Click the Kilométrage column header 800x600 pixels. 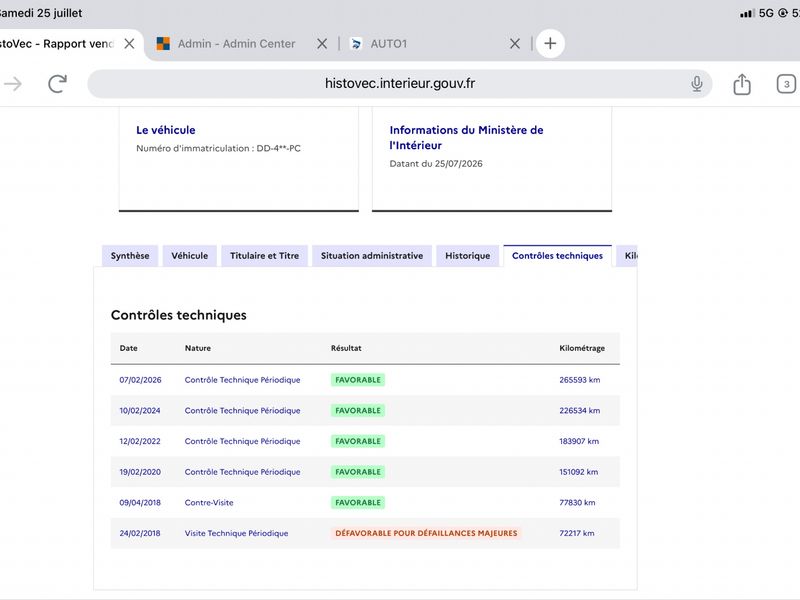click(x=582, y=348)
